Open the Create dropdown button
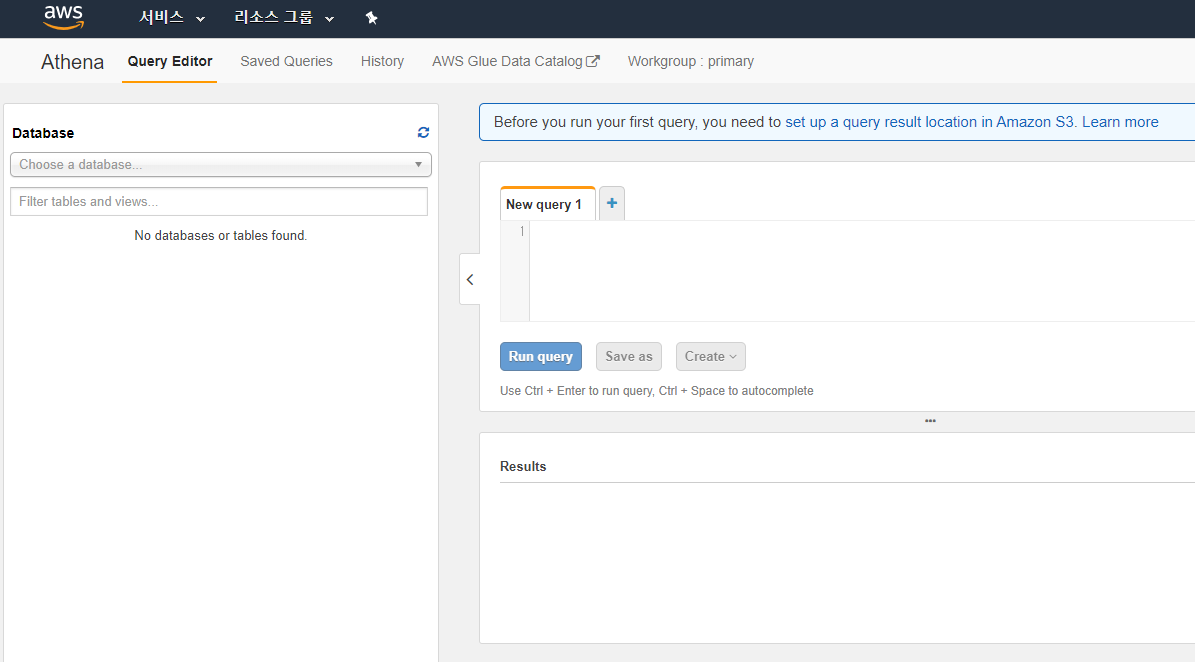The image size is (1195, 662). coord(710,357)
